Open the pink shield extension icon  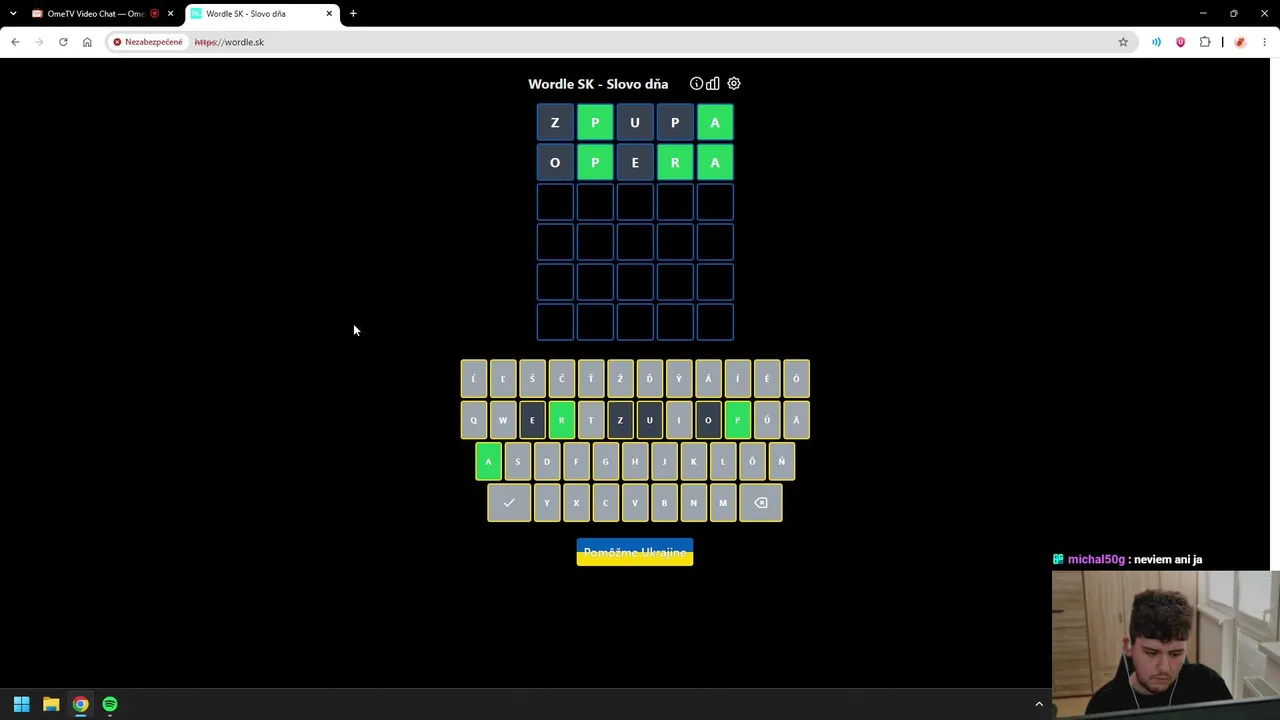point(1180,42)
